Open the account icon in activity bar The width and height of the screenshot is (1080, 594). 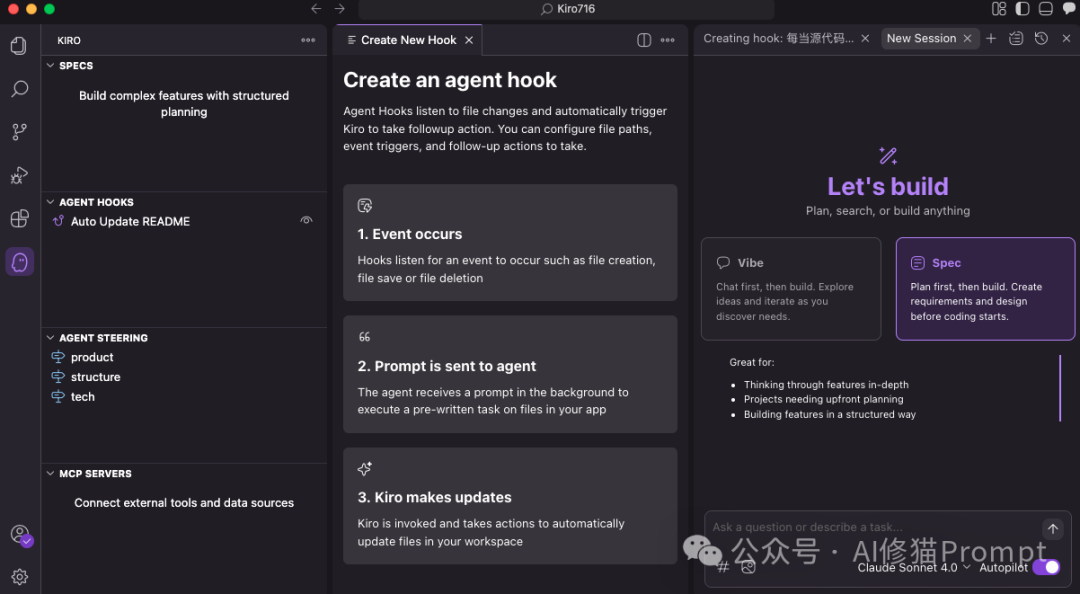pyautogui.click(x=20, y=535)
